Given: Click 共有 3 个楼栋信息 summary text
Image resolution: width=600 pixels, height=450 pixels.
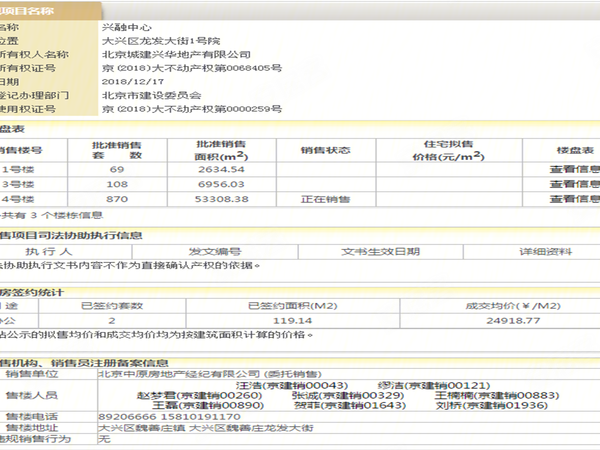Looking at the screenshot, I should pyautogui.click(x=52, y=215).
